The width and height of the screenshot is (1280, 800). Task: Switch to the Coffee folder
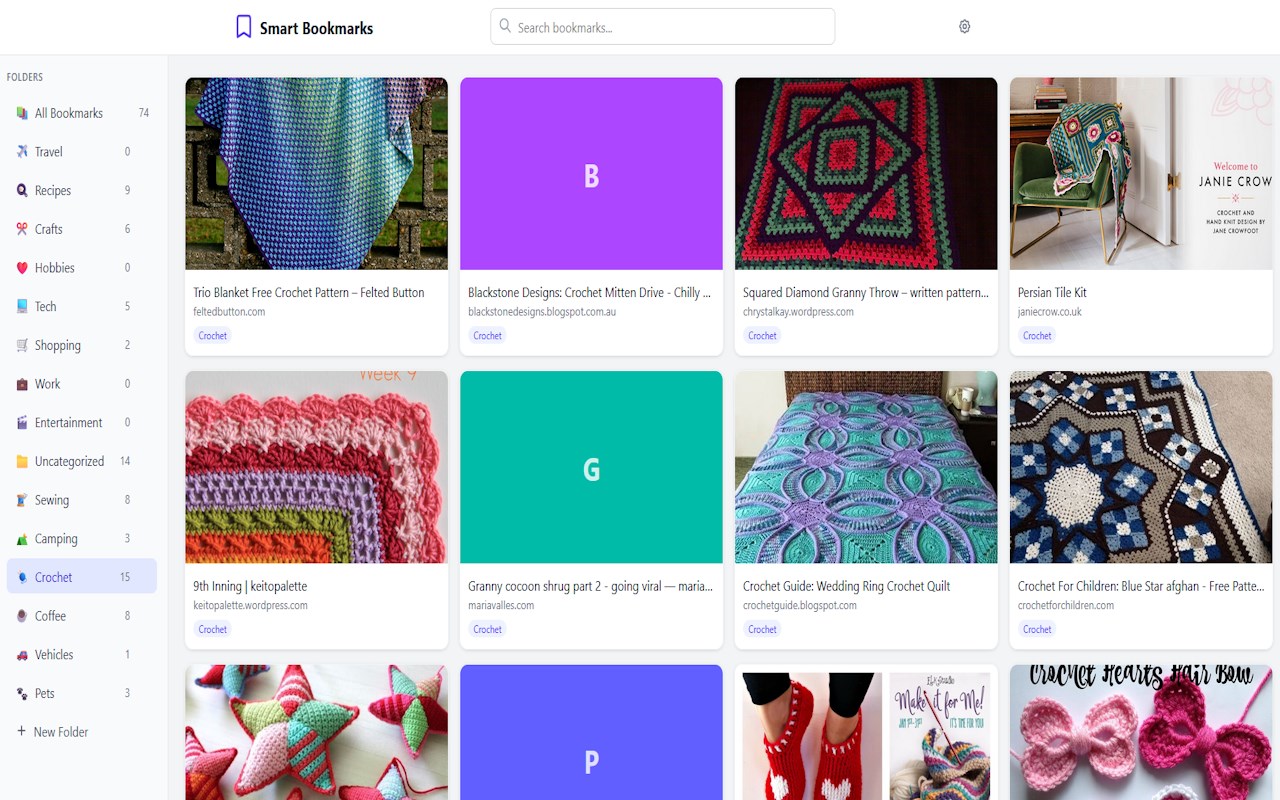coord(82,616)
